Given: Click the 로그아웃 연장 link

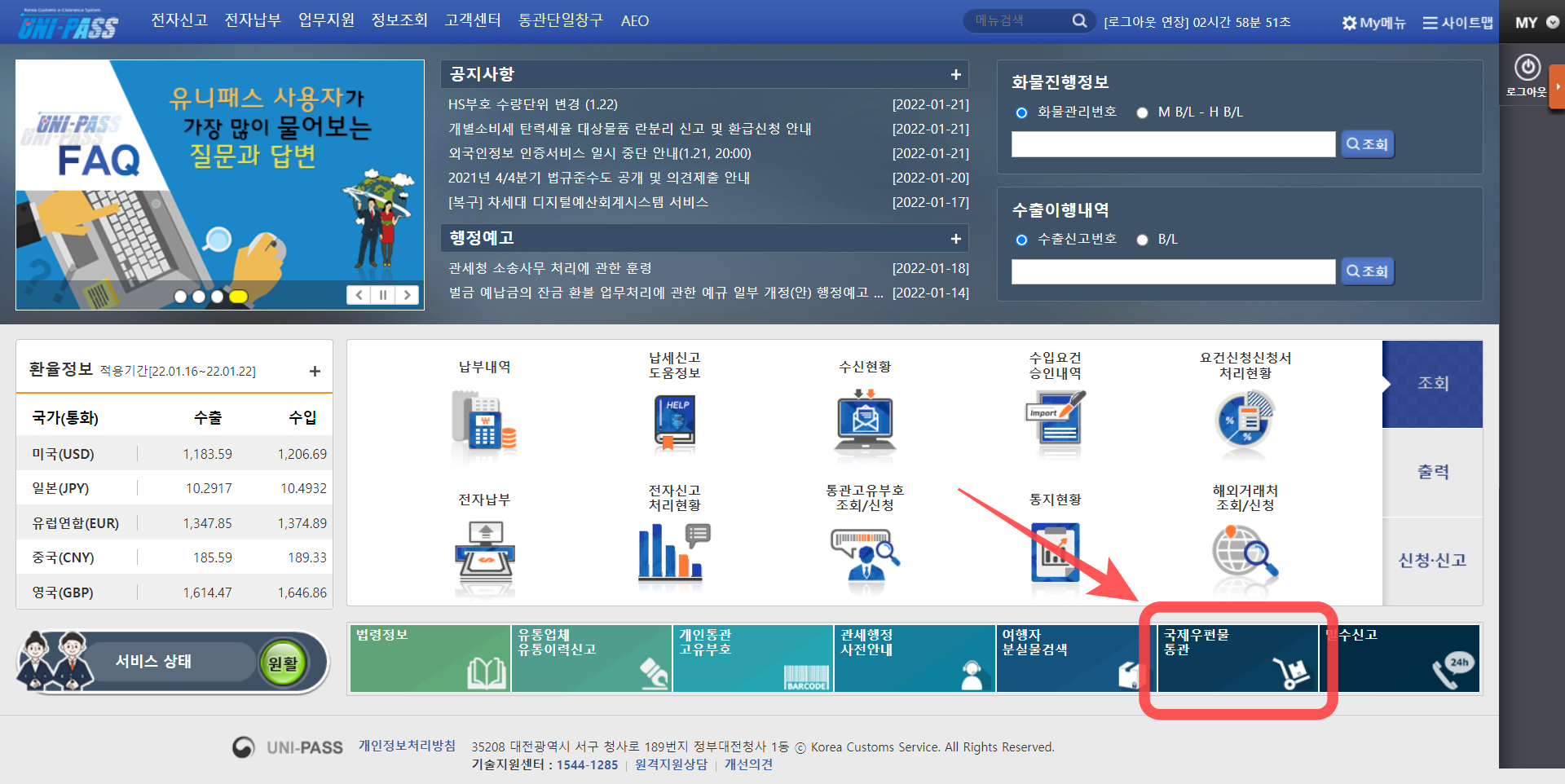Looking at the screenshot, I should [1146, 23].
